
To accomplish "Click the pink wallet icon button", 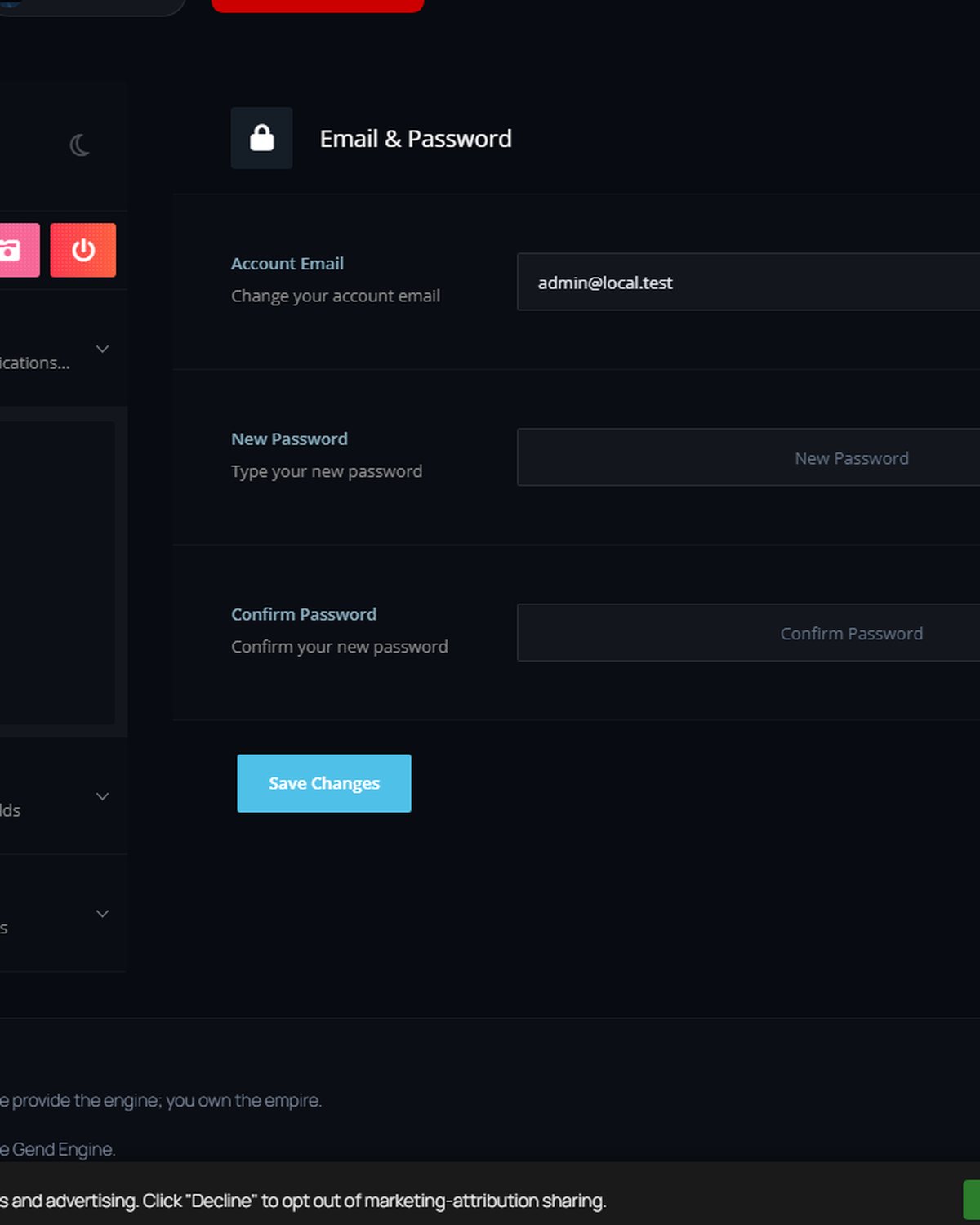I will [18, 250].
